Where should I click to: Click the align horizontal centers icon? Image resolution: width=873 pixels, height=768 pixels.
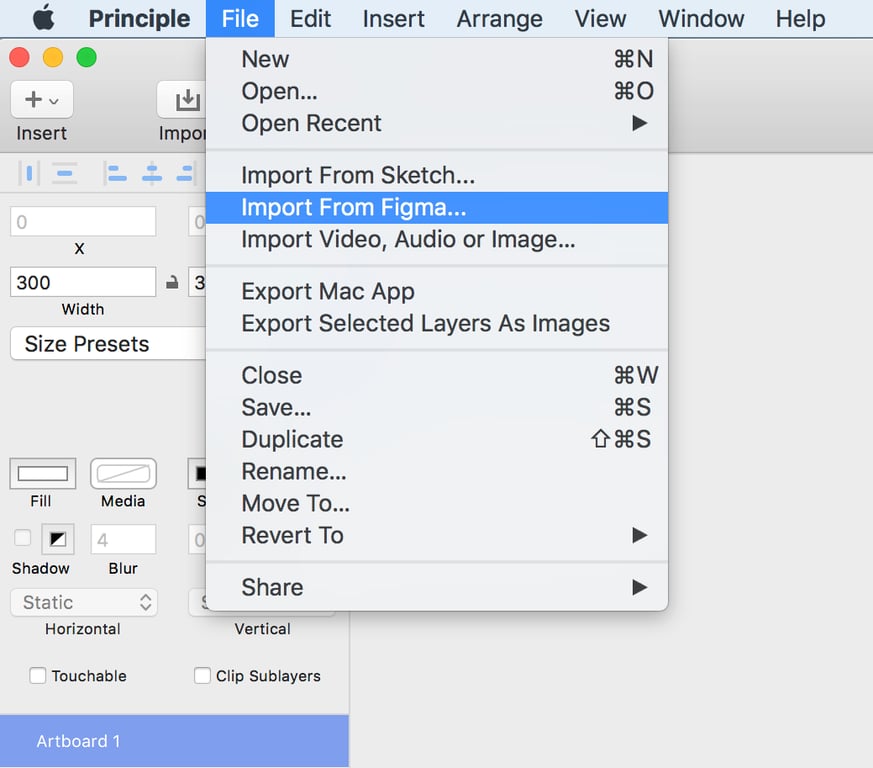[152, 174]
